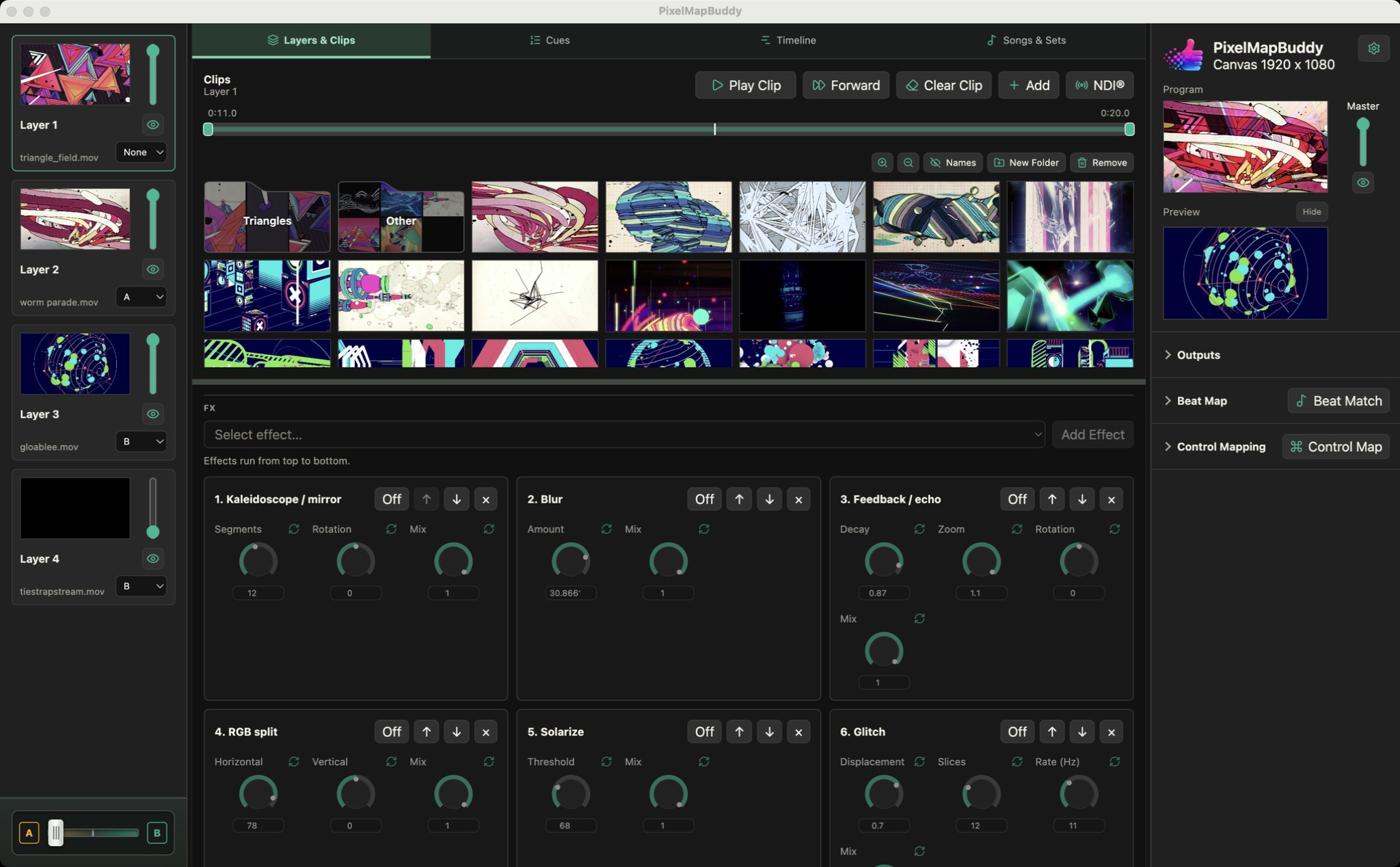Click the Beat Match button

coord(1338,401)
